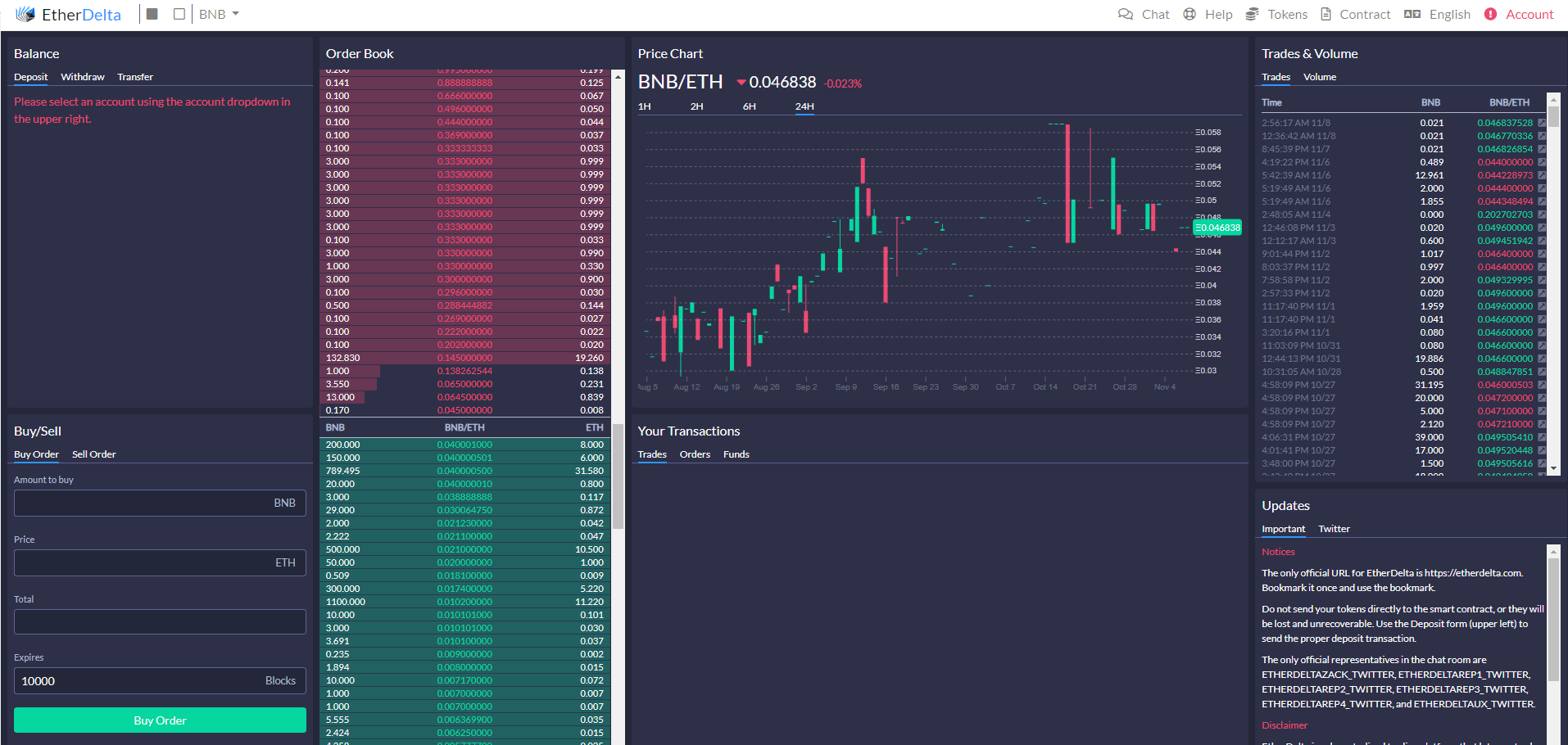Open external link for 2:56:17 AM trade
Viewport: 1568px width, 745px height.
click(1542, 123)
